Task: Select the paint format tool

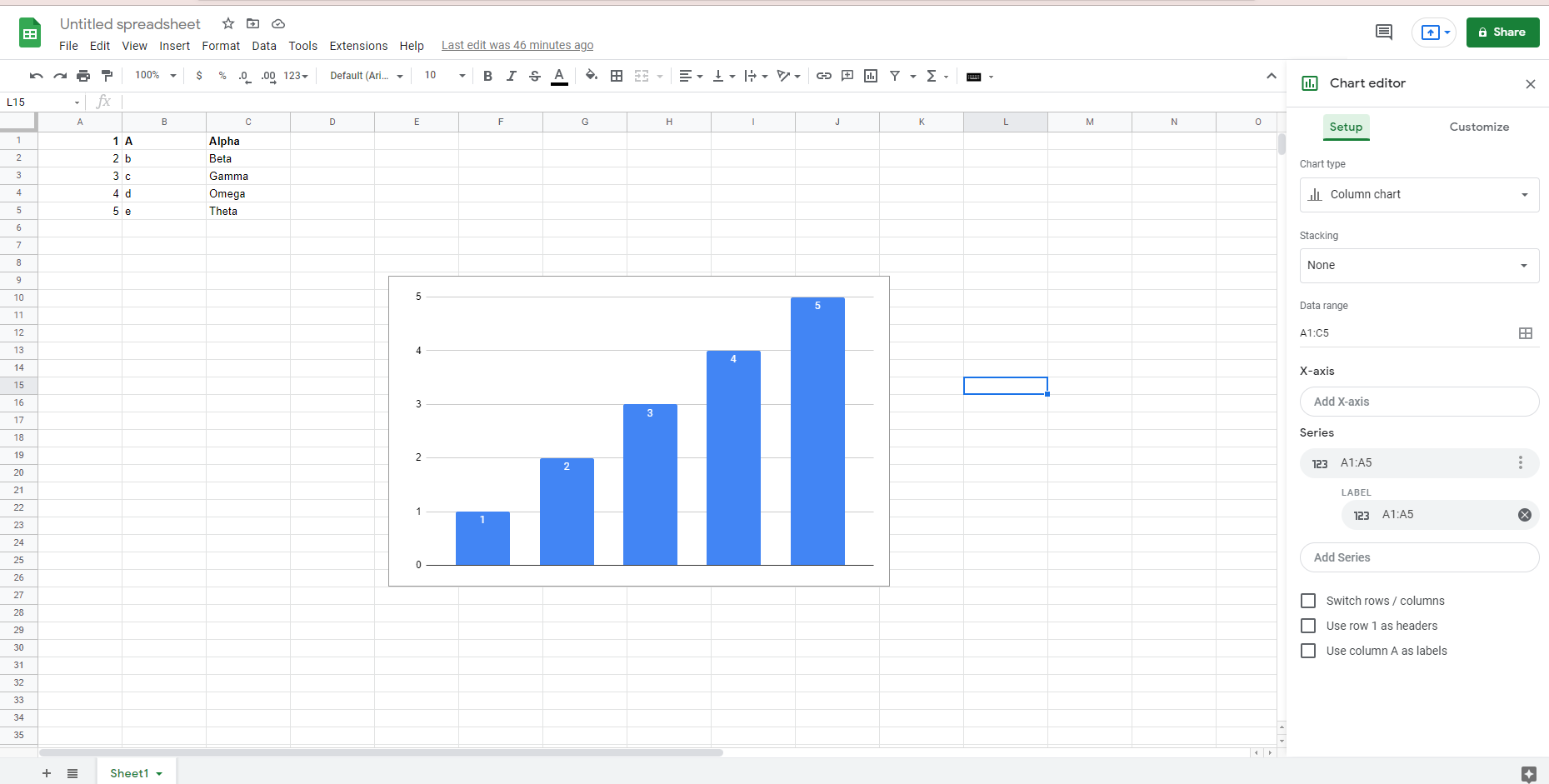Action: click(107, 76)
